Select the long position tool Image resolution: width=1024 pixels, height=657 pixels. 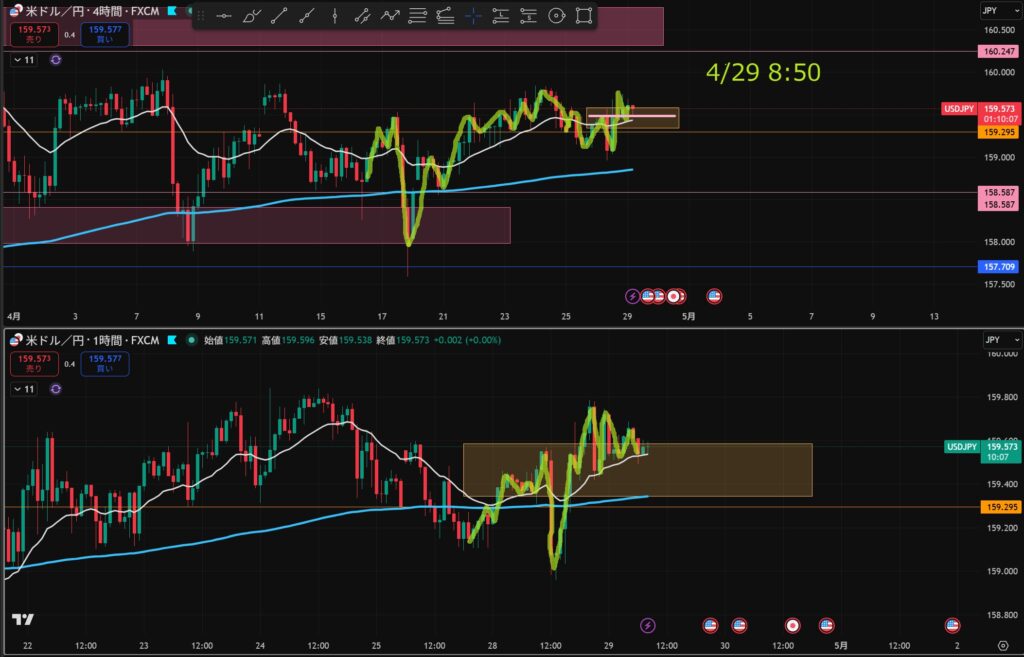(x=501, y=16)
